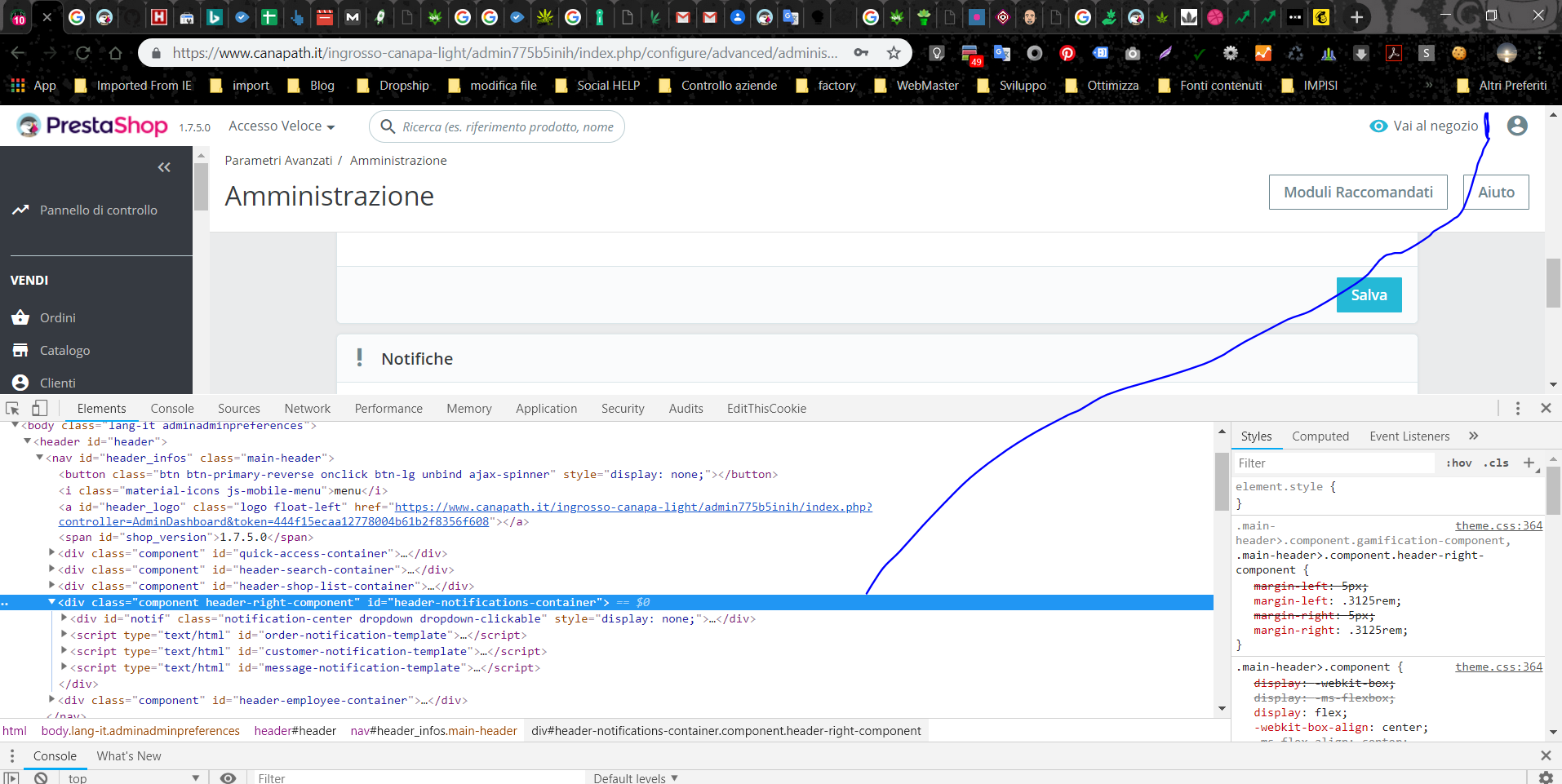This screenshot has width=1562, height=784.
Task: Open the Application tab
Action: tap(546, 409)
